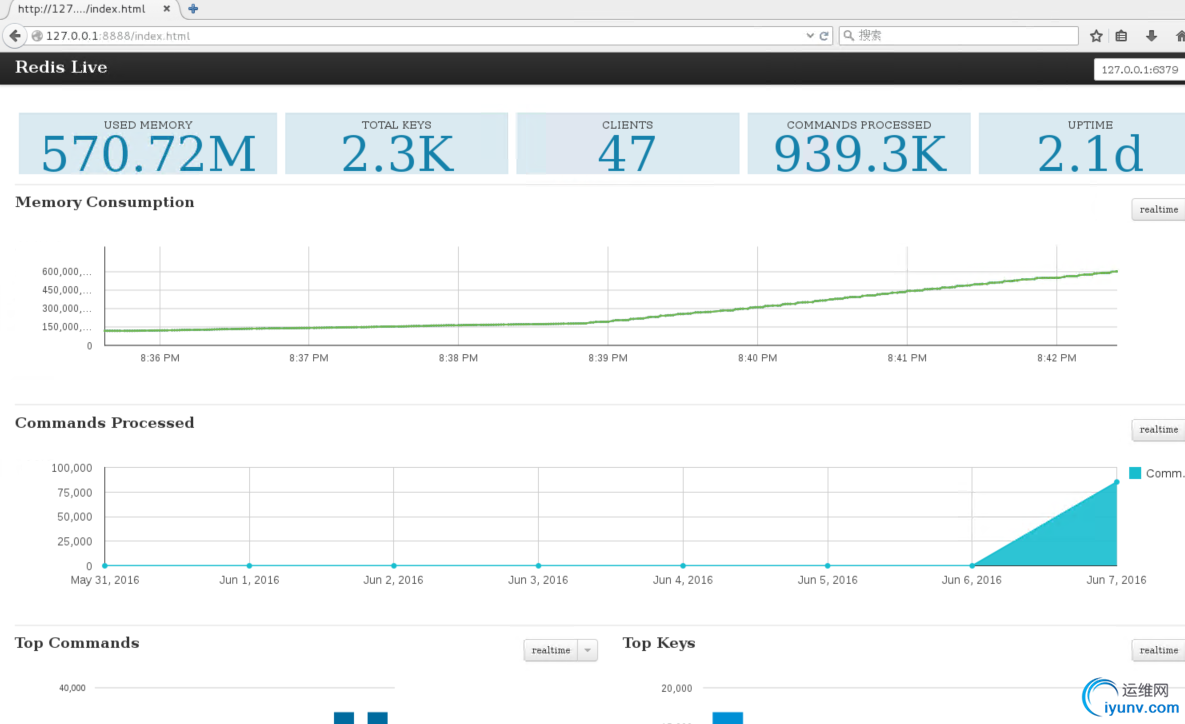Click the 8:42 PM axis label
Viewport: 1185px width, 724px height.
tap(1057, 358)
